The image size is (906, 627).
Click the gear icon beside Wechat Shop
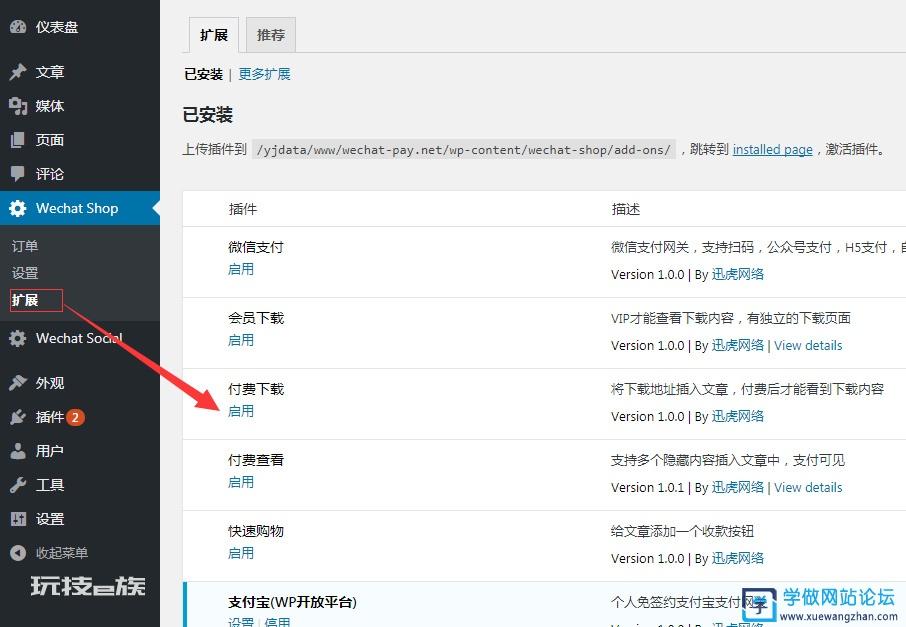tap(18, 208)
